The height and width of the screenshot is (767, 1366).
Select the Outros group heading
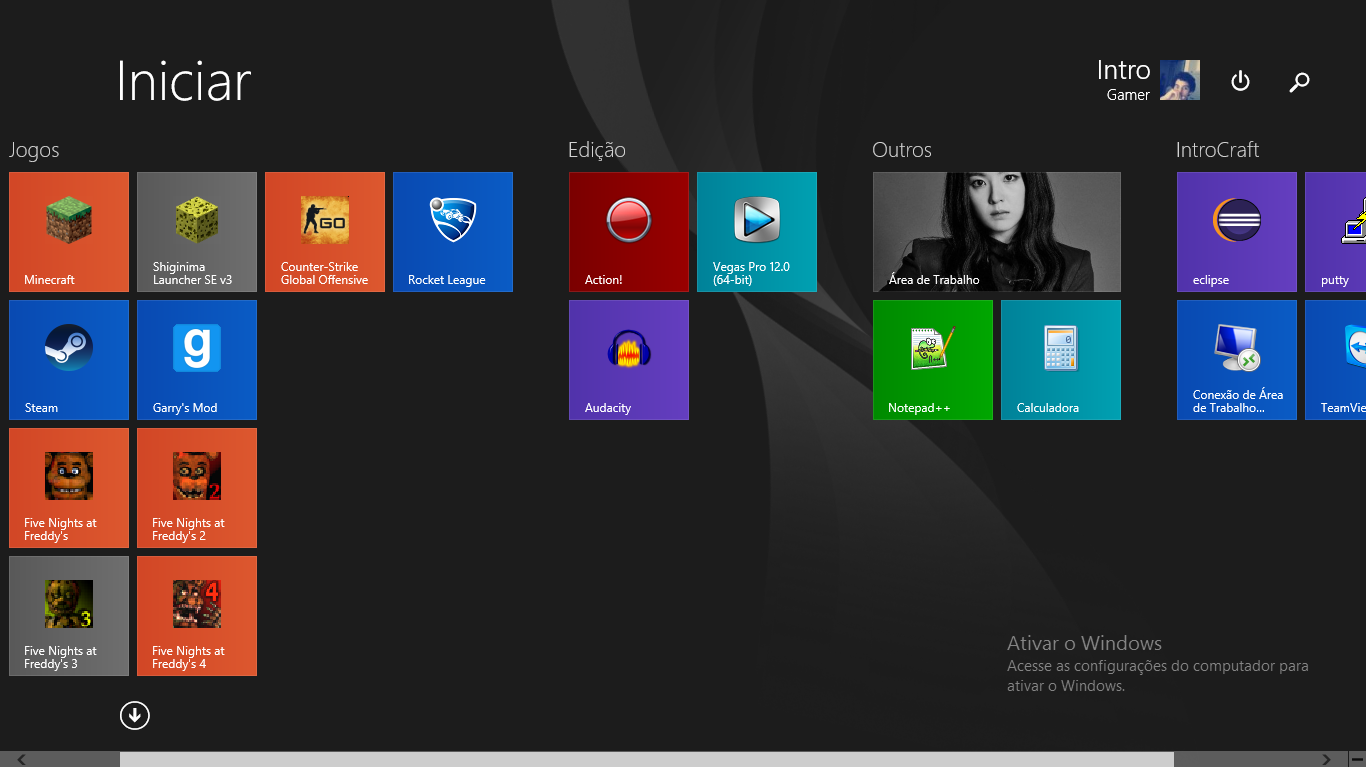[902, 150]
